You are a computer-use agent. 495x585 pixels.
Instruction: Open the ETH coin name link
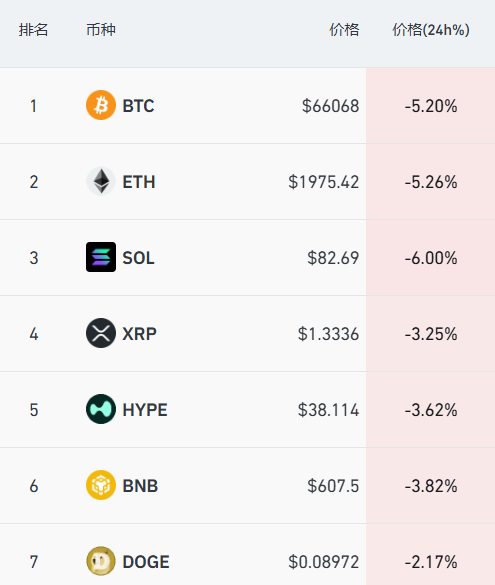[x=139, y=182]
